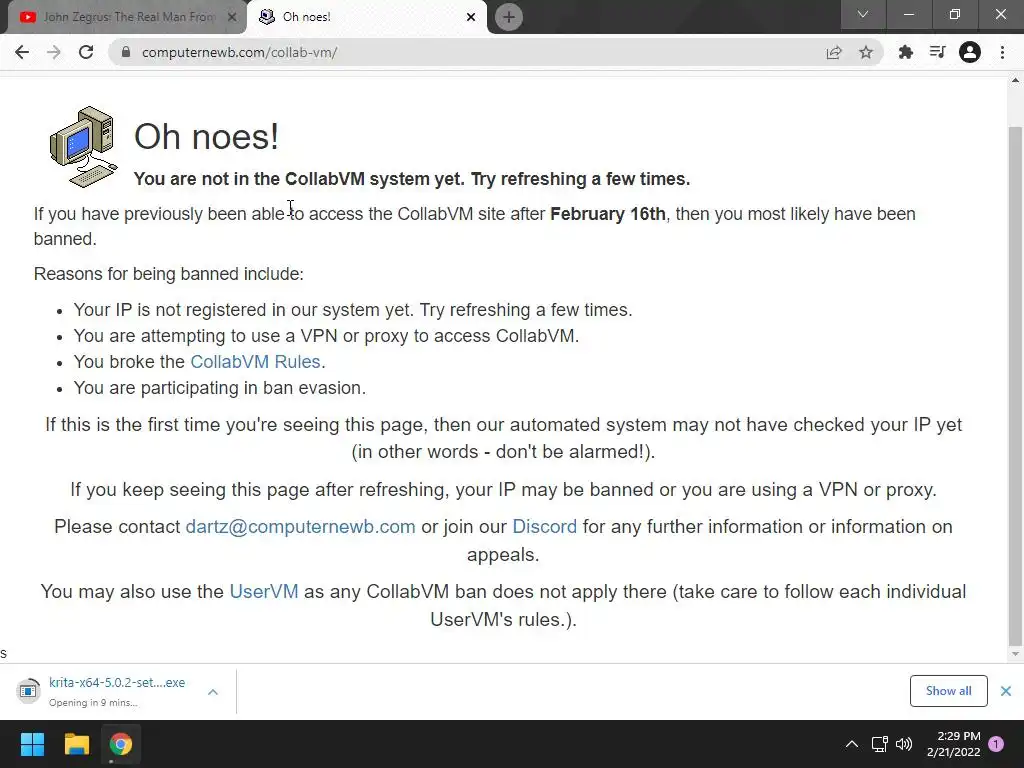This screenshot has height=768, width=1024.
Task: Open the tab search dropdown arrow
Action: pos(863,14)
